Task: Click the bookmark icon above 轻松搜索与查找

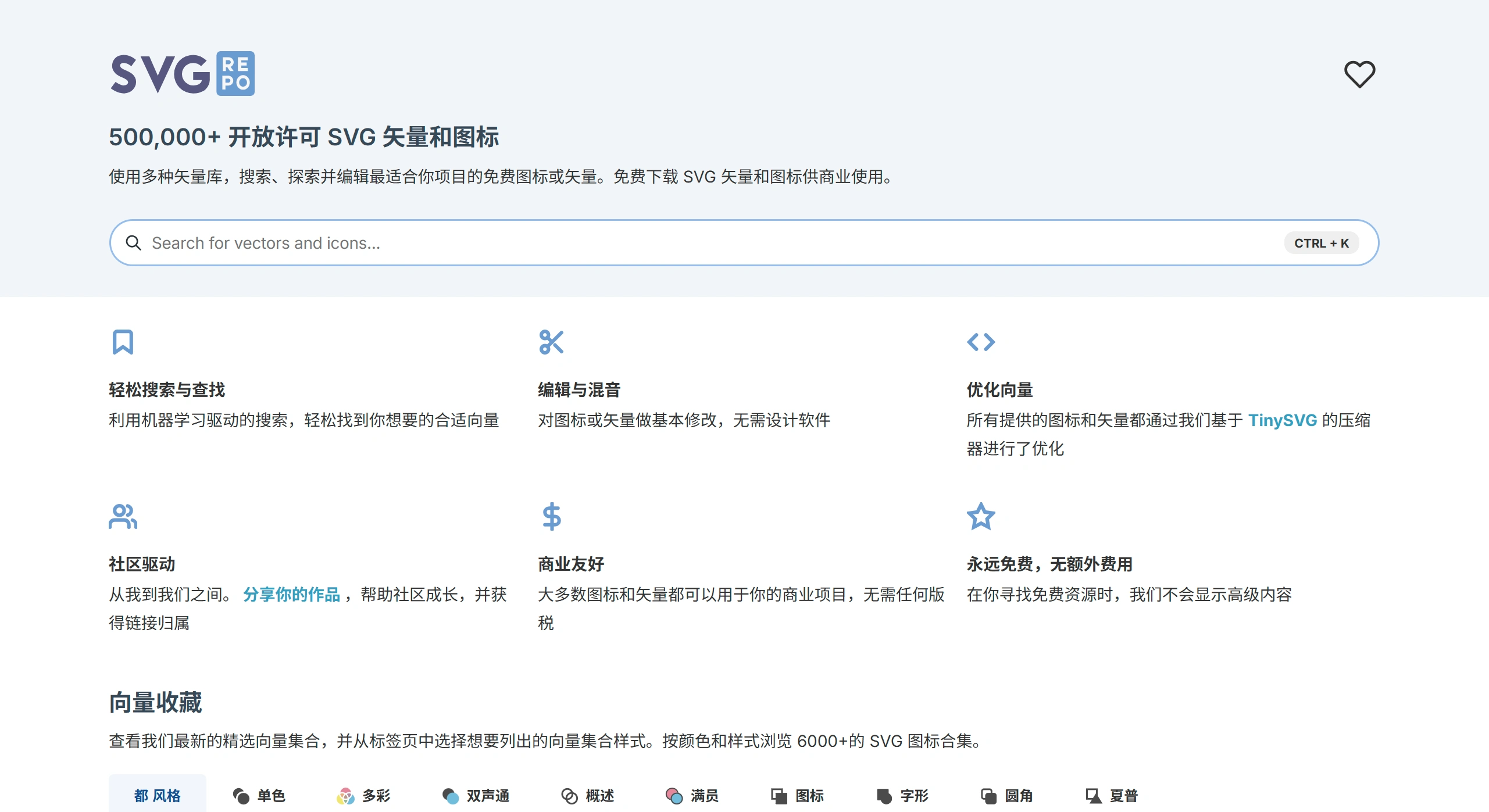Action: tap(122, 342)
